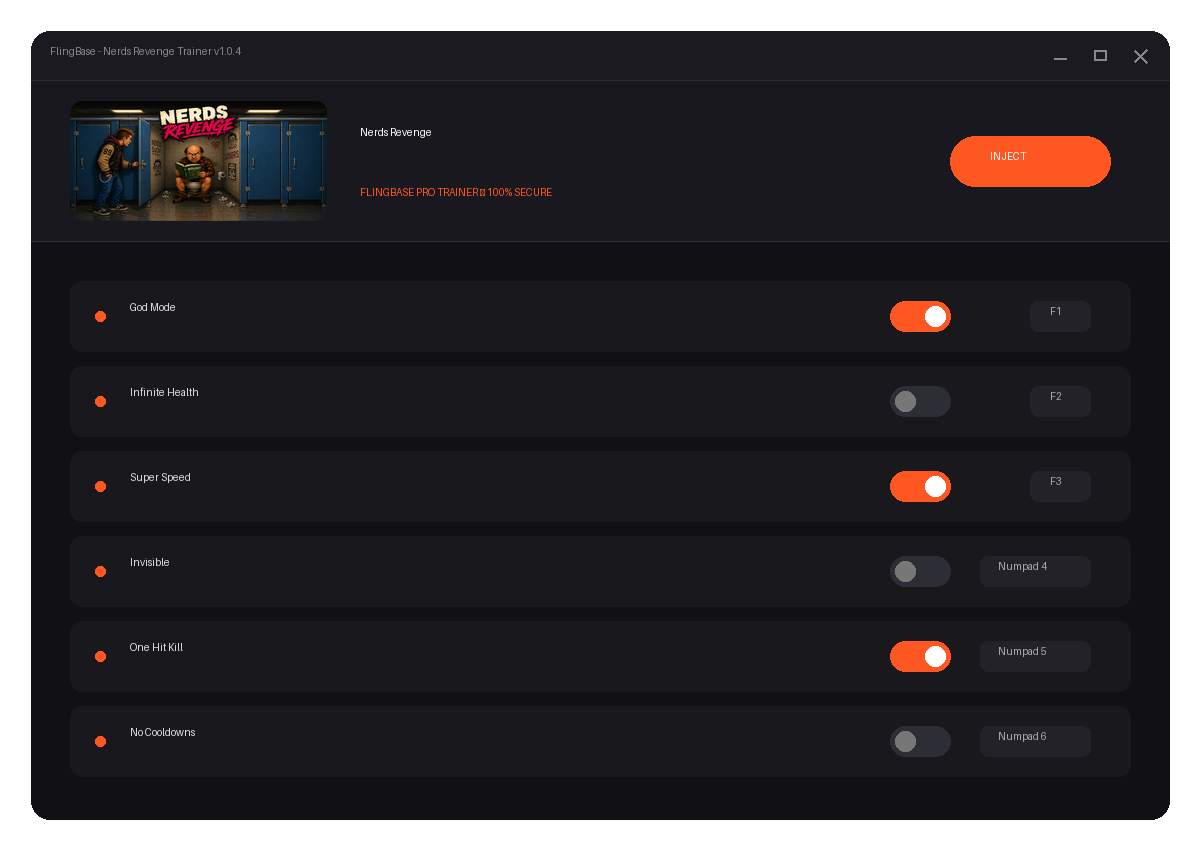1200x850 pixels.
Task: Click the orange indicator beside Super Speed
Action: 100,486
